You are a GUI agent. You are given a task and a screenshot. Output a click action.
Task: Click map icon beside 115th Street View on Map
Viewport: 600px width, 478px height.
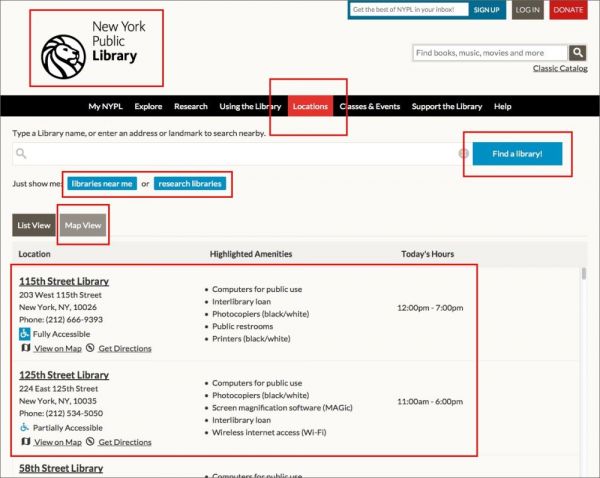(26, 348)
